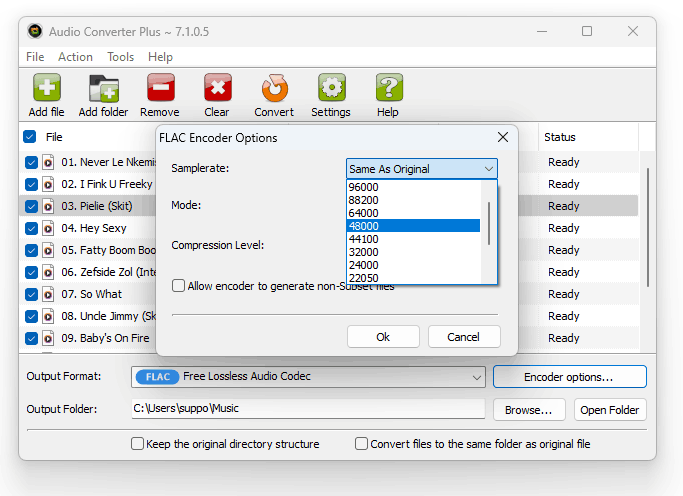
Task: Click the Remove toolbar icon
Action: click(x=161, y=88)
